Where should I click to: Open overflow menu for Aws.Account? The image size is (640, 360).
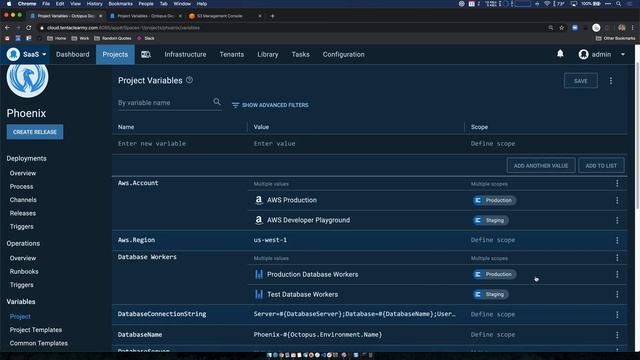tap(617, 184)
